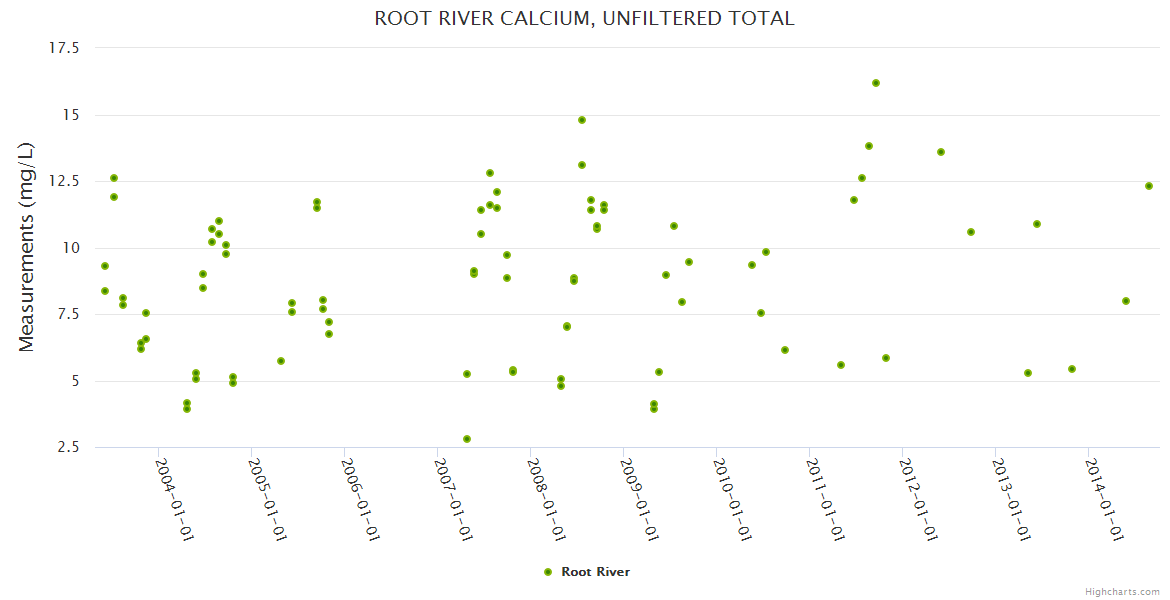This screenshot has width=1170, height=600.
Task: Toggle the Root River series legend label
Action: click(595, 572)
